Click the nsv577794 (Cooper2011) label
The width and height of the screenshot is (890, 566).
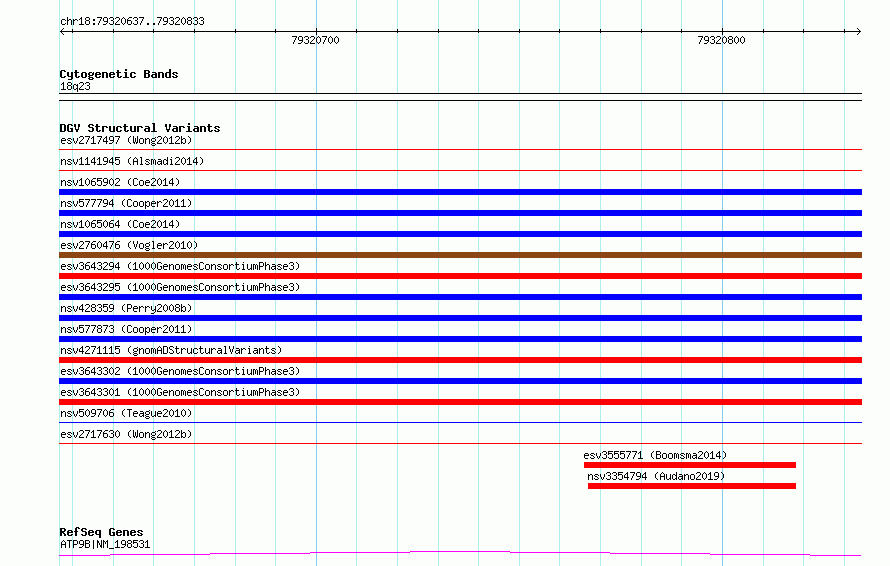[126, 203]
